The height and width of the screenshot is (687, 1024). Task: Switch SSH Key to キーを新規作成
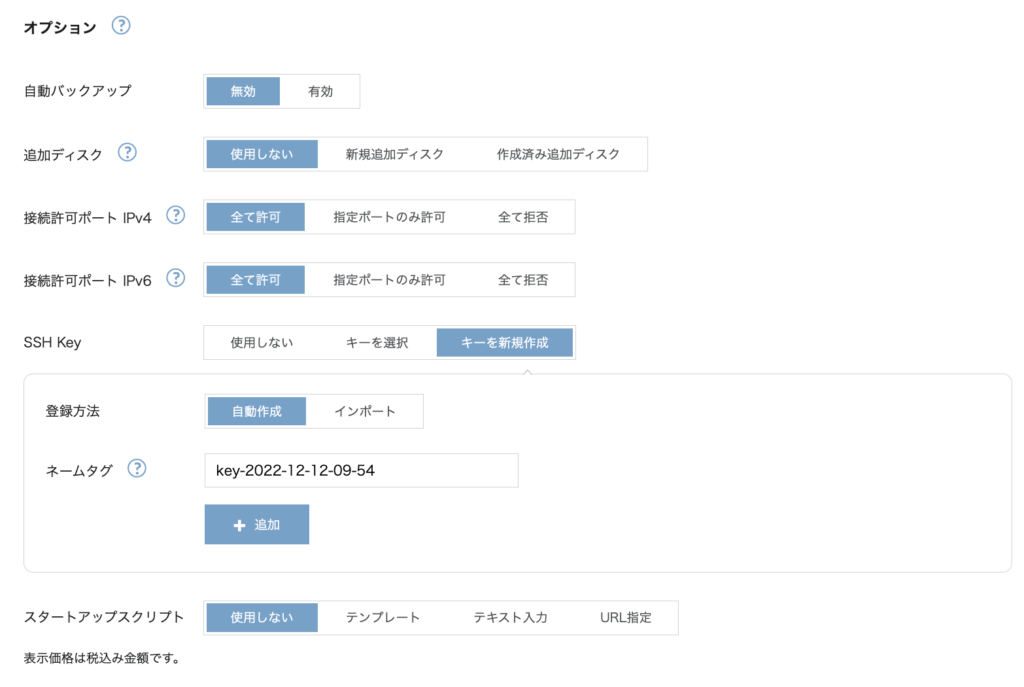(x=505, y=342)
